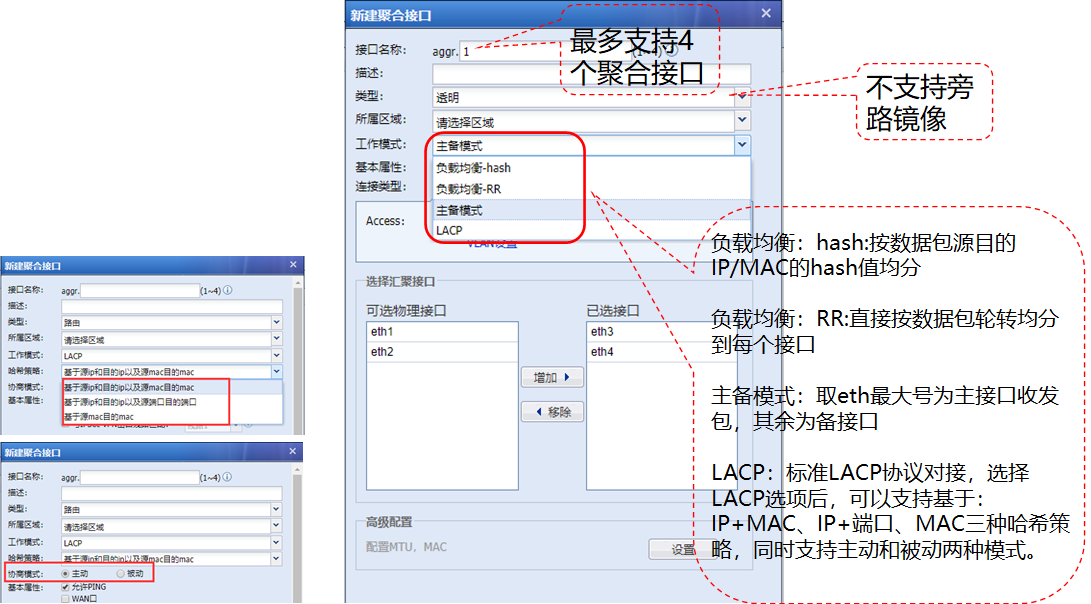Click 接口名称 field in 协商模式 dialog
This screenshot has height=604, width=1091.
140,477
